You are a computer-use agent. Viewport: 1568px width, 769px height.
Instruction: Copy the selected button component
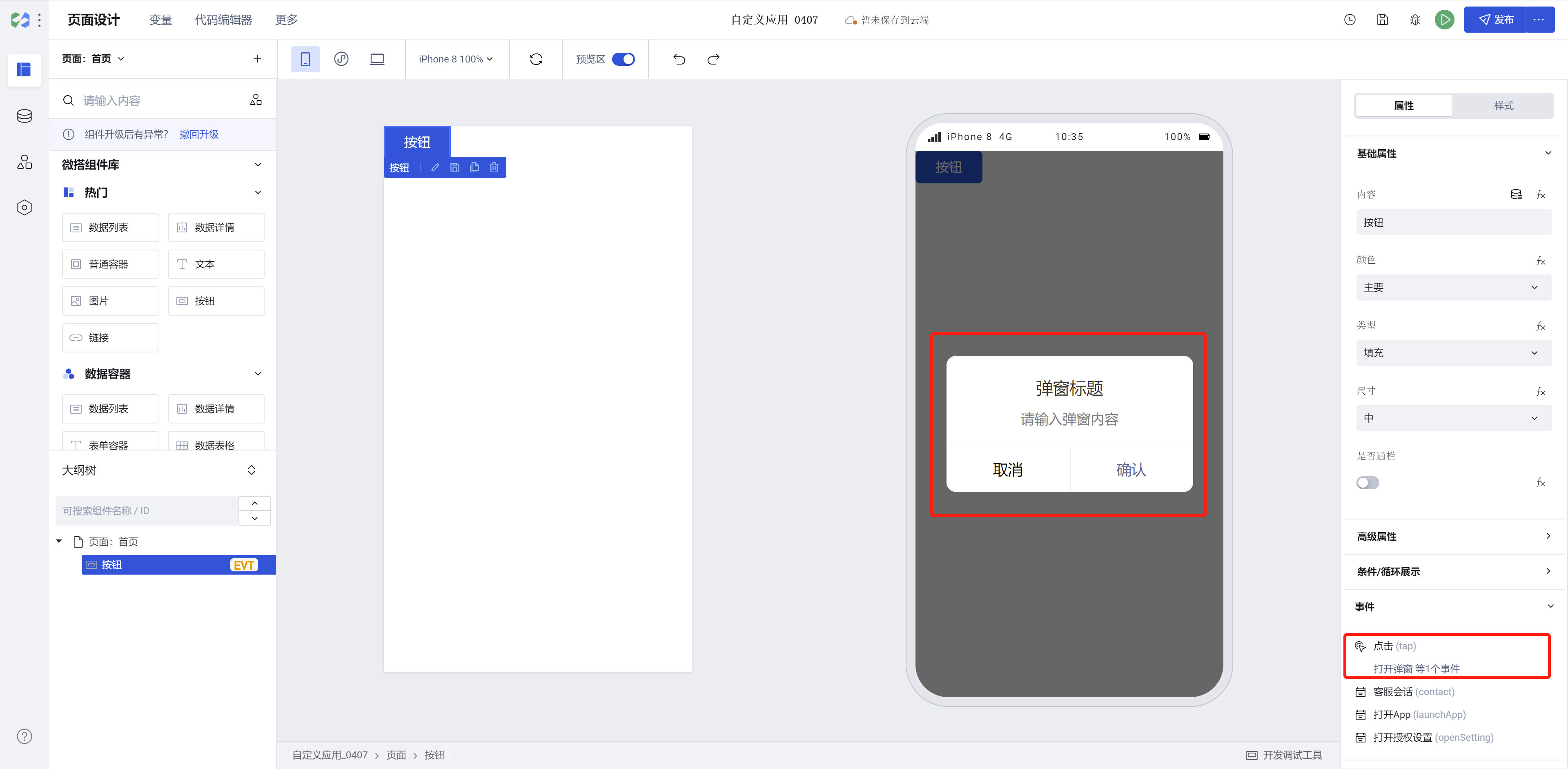coord(474,167)
